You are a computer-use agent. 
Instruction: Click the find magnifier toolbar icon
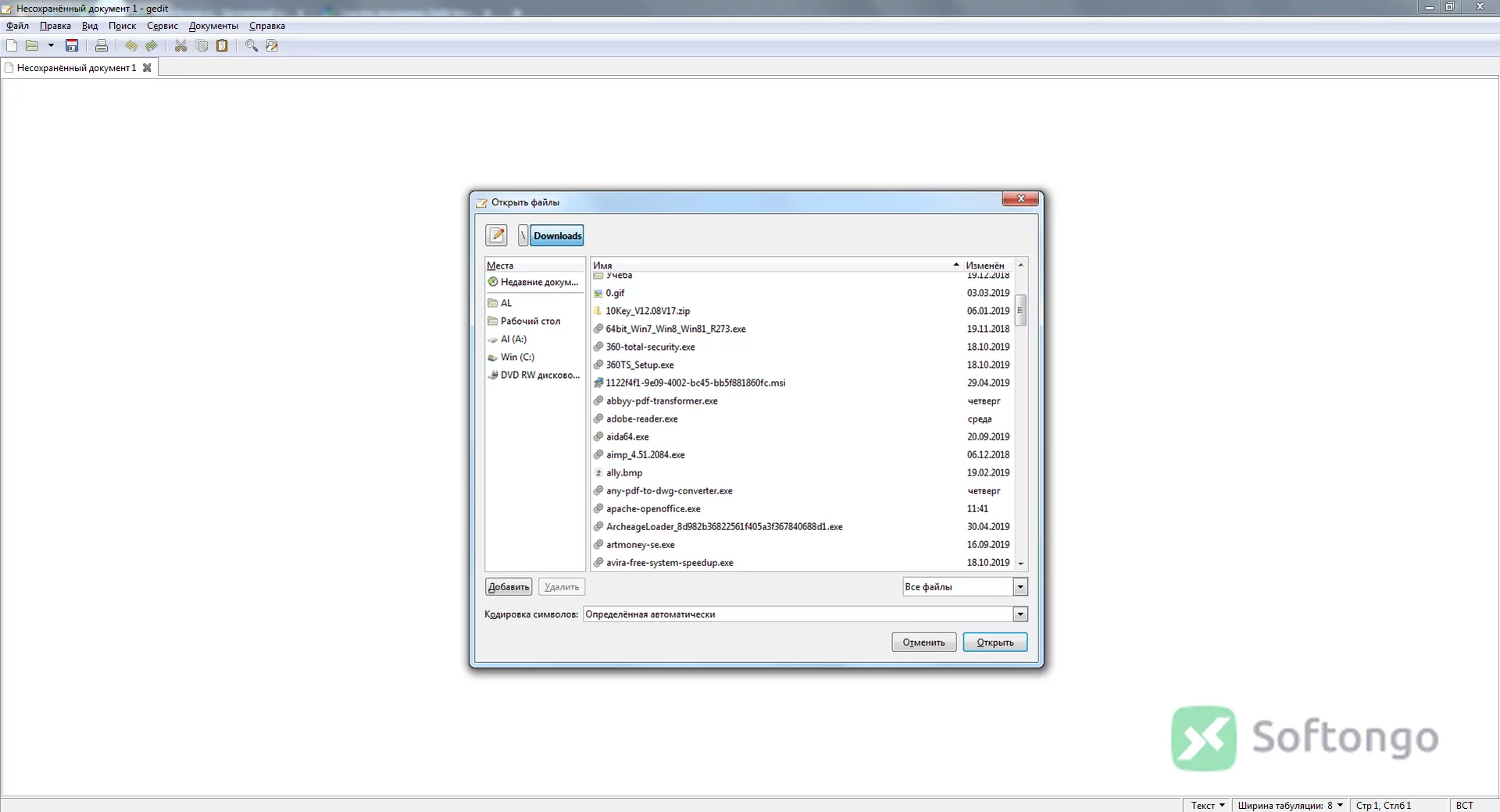[252, 46]
